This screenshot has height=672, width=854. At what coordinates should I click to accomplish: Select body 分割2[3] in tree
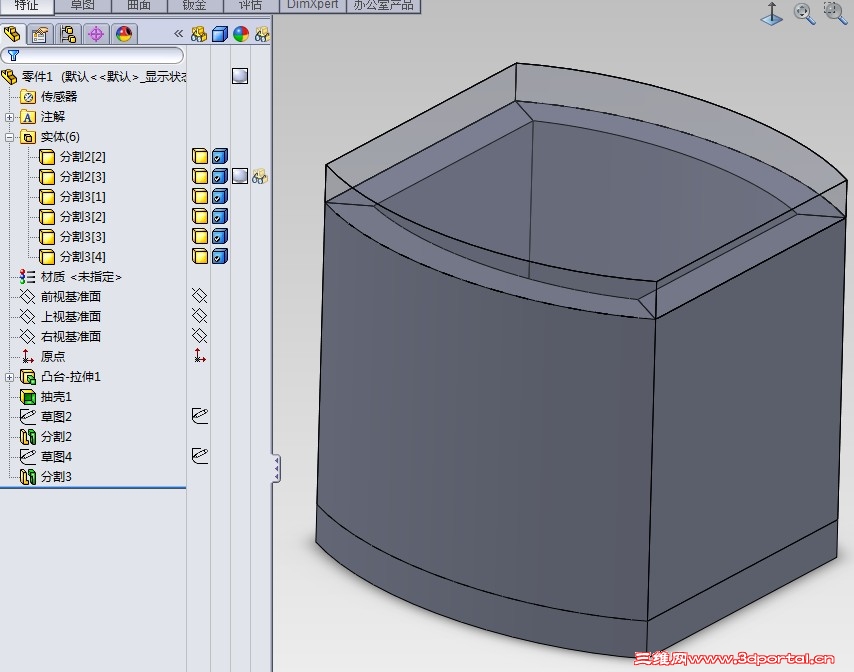72,177
